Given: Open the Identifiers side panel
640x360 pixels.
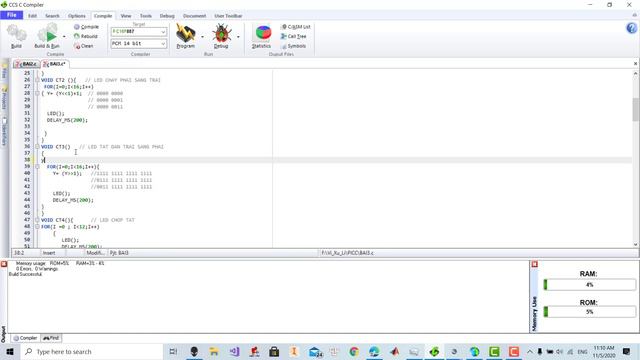Looking at the screenshot, I should tap(4, 131).
